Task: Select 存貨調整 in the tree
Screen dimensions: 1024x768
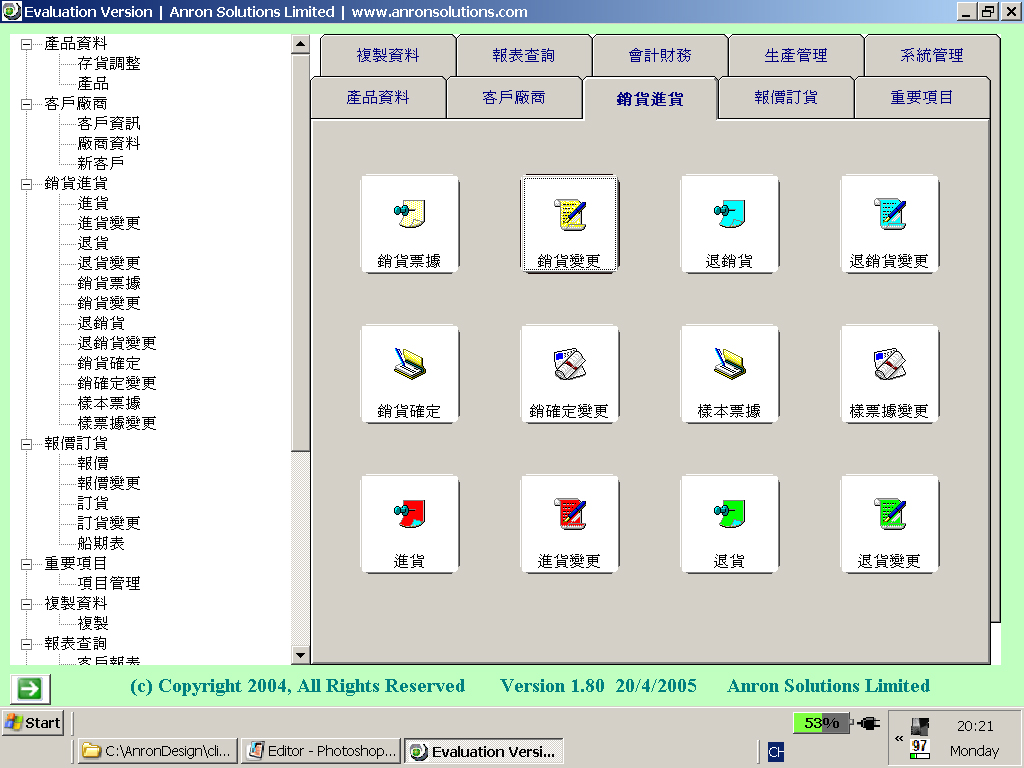Action: click(x=109, y=63)
